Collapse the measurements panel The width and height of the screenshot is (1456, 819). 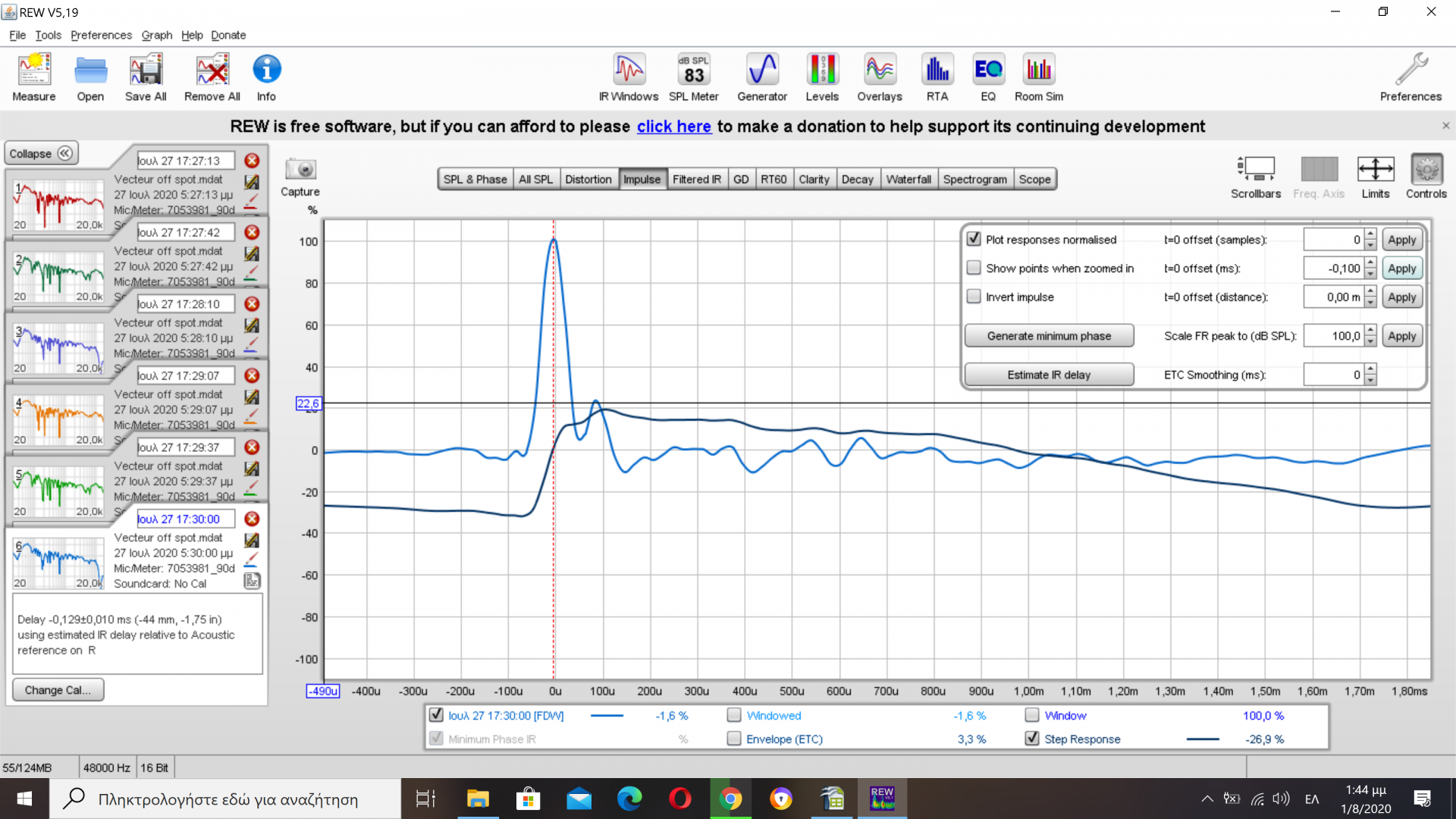(x=41, y=154)
